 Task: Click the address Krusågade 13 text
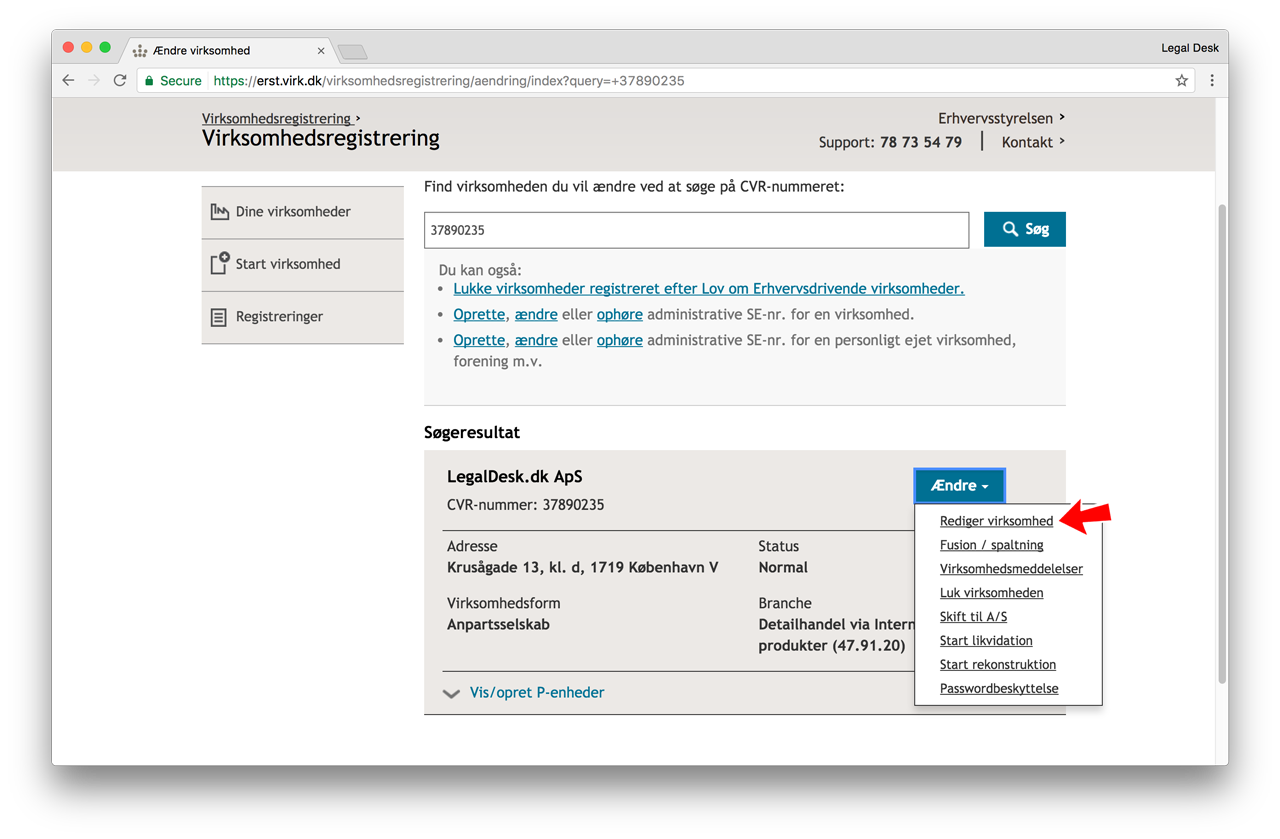coord(582,568)
